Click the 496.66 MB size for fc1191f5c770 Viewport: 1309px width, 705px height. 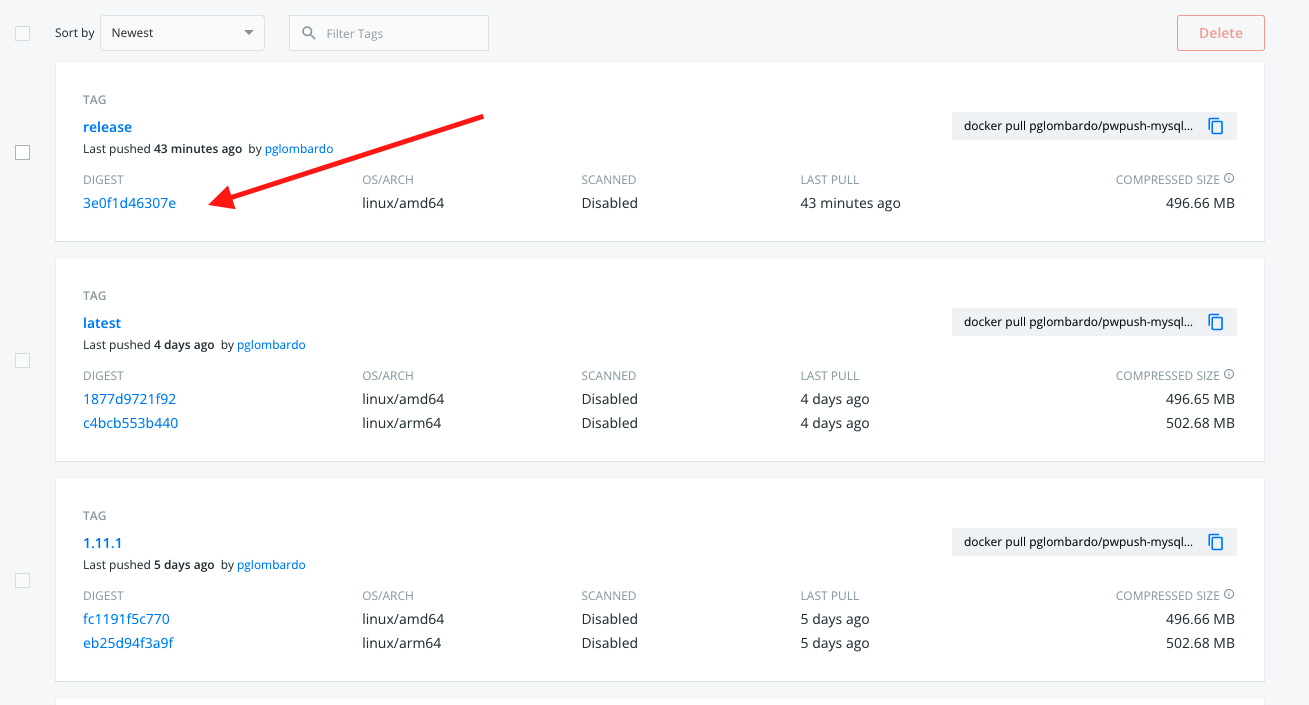[x=1200, y=619]
